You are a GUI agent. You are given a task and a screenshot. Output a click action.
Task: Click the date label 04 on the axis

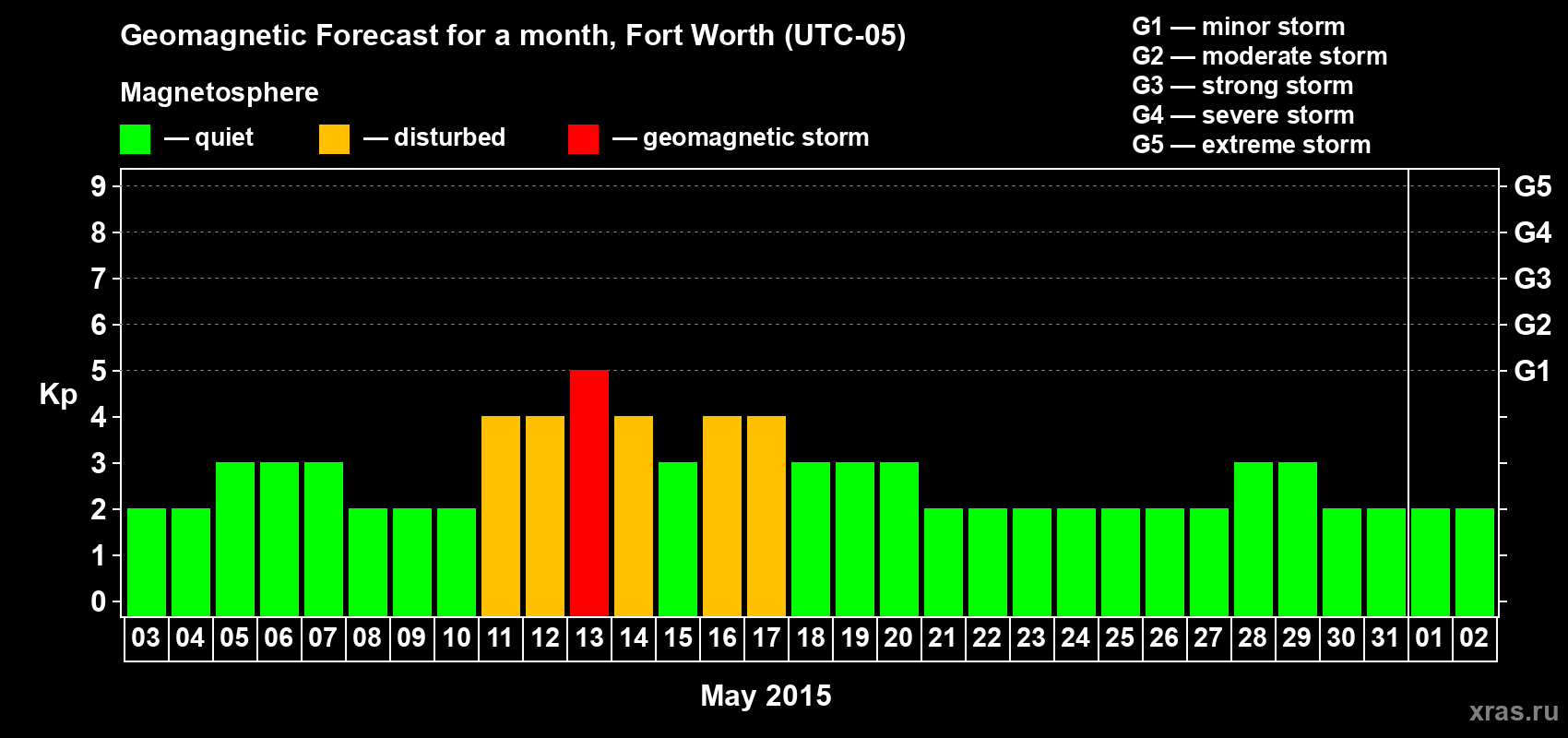[x=190, y=638]
